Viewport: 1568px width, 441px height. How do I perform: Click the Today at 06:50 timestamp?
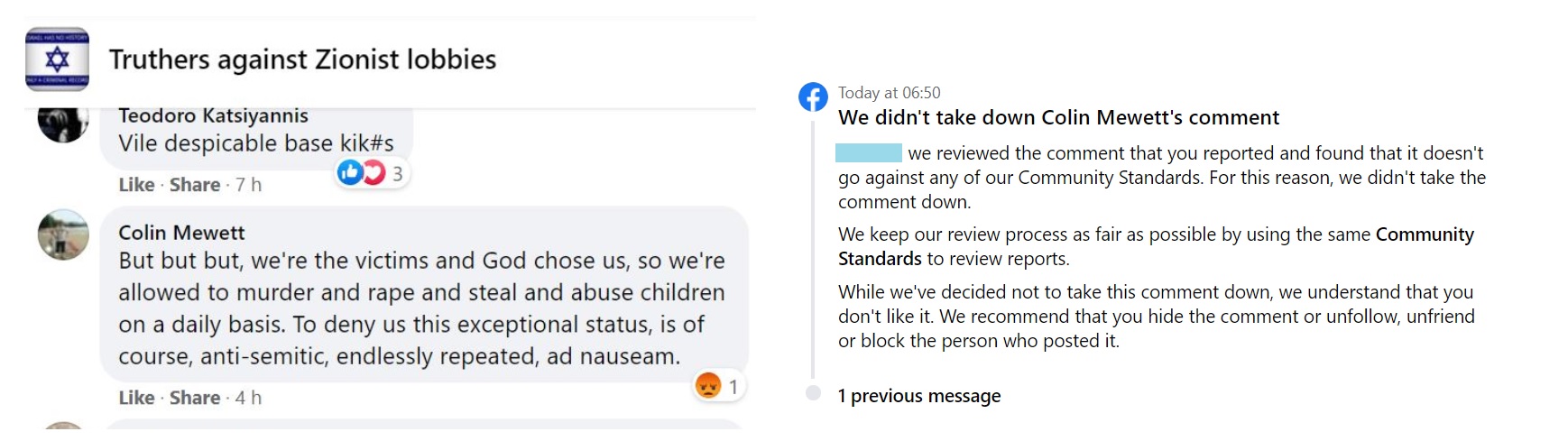pos(889,93)
